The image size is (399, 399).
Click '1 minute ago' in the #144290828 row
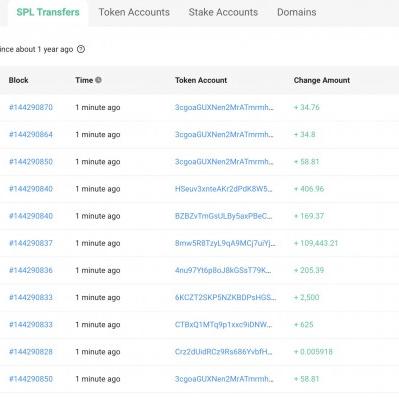pyautogui.click(x=98, y=352)
